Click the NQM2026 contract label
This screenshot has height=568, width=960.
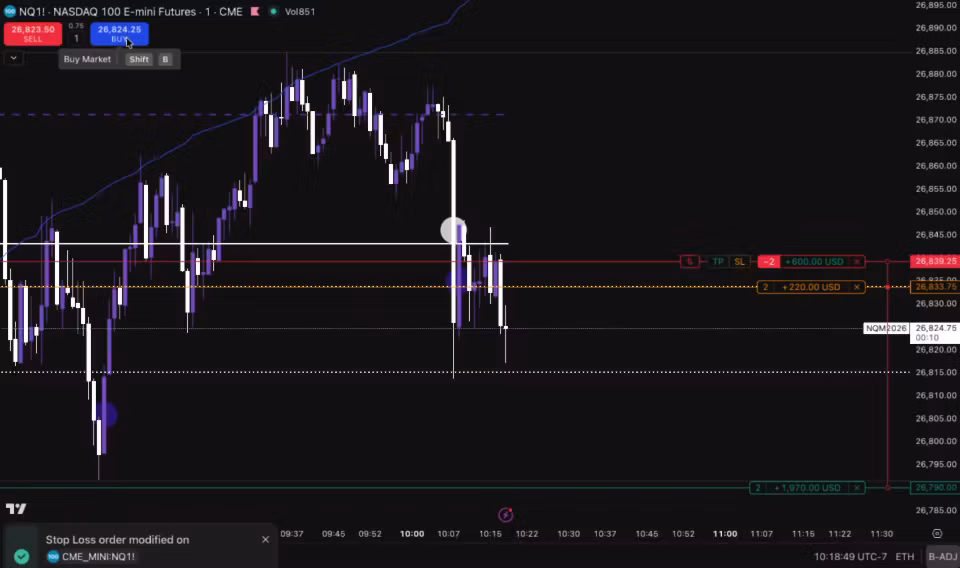(886, 328)
